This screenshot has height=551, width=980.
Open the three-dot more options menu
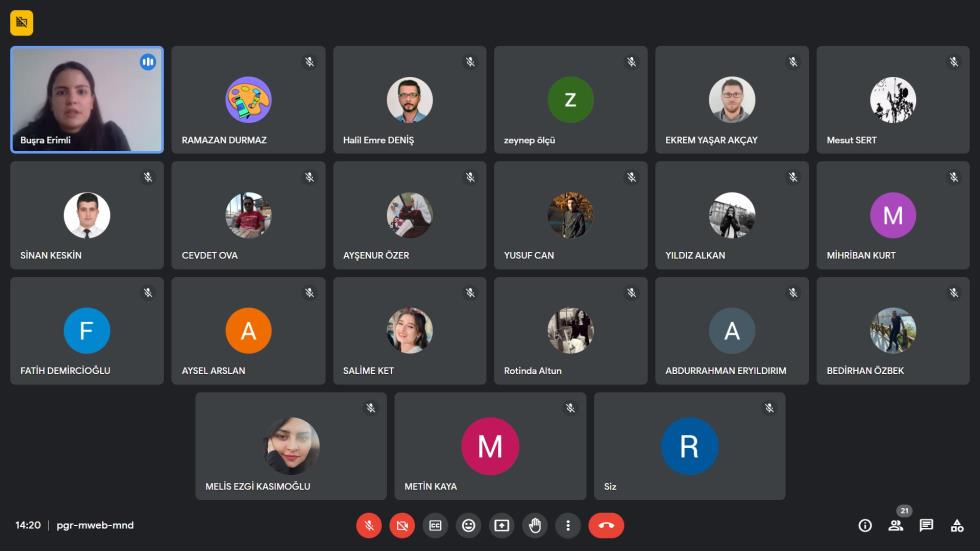(x=568, y=525)
